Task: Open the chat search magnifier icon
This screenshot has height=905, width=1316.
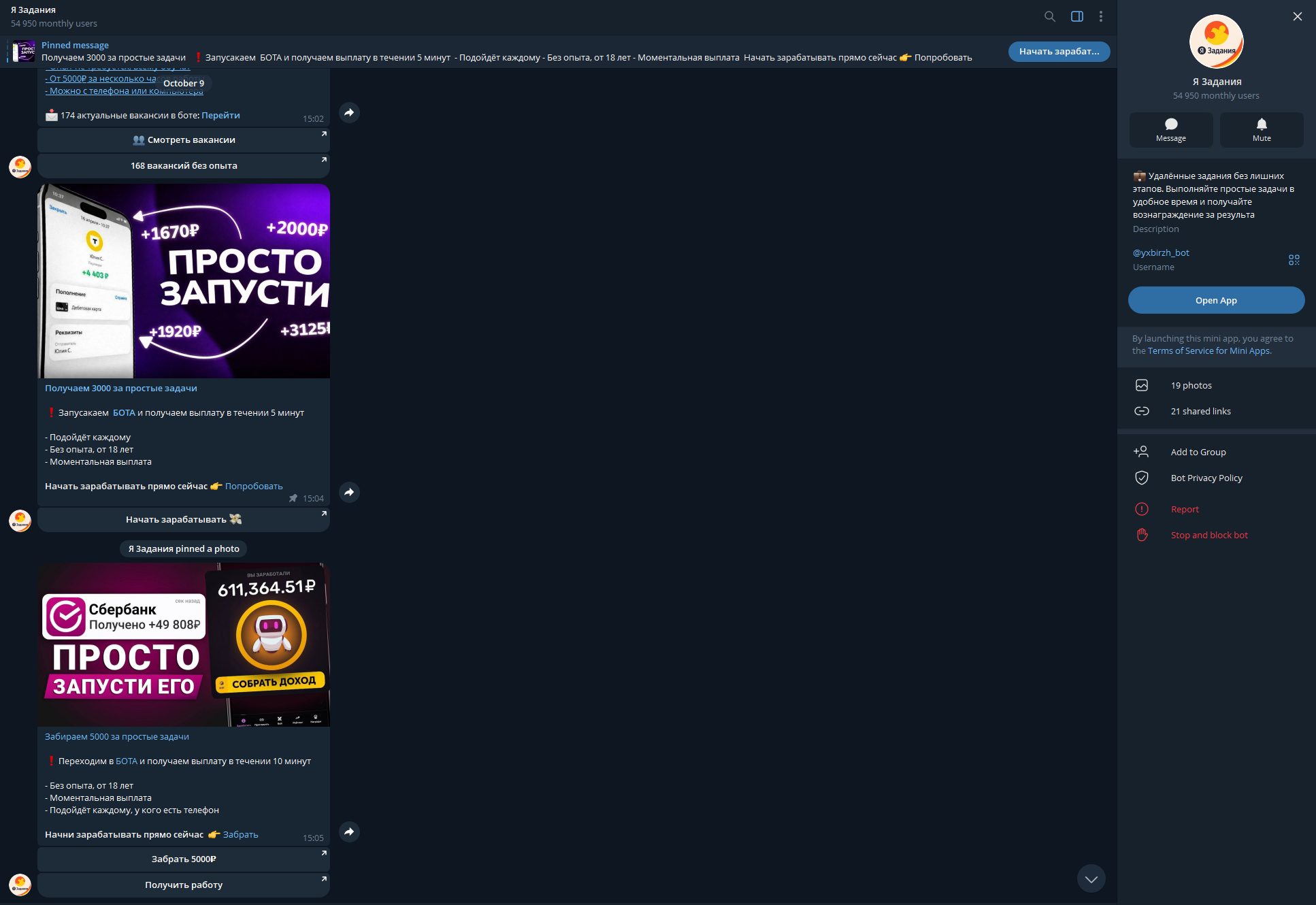Action: point(1050,16)
